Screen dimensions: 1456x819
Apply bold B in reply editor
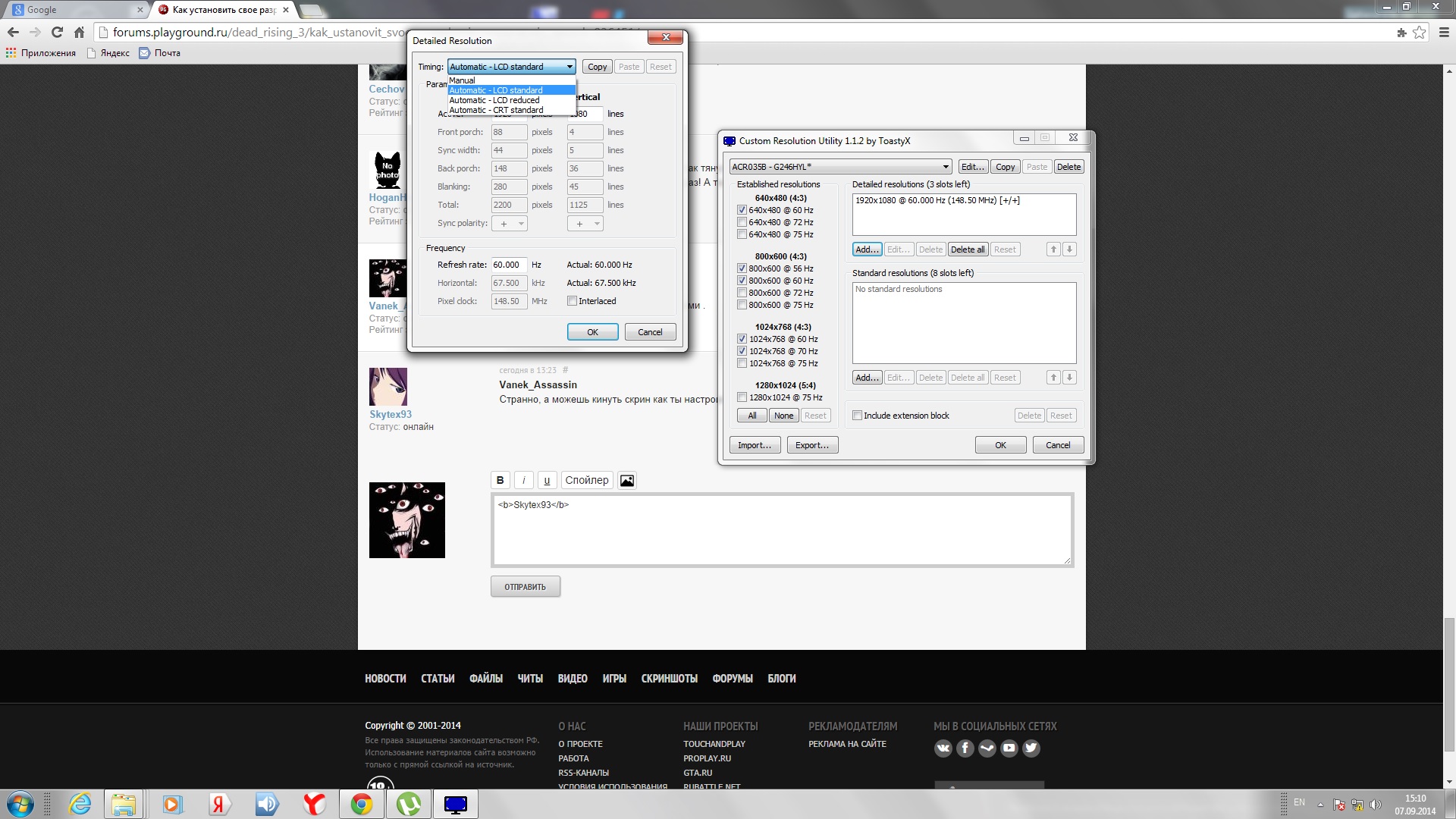click(500, 480)
